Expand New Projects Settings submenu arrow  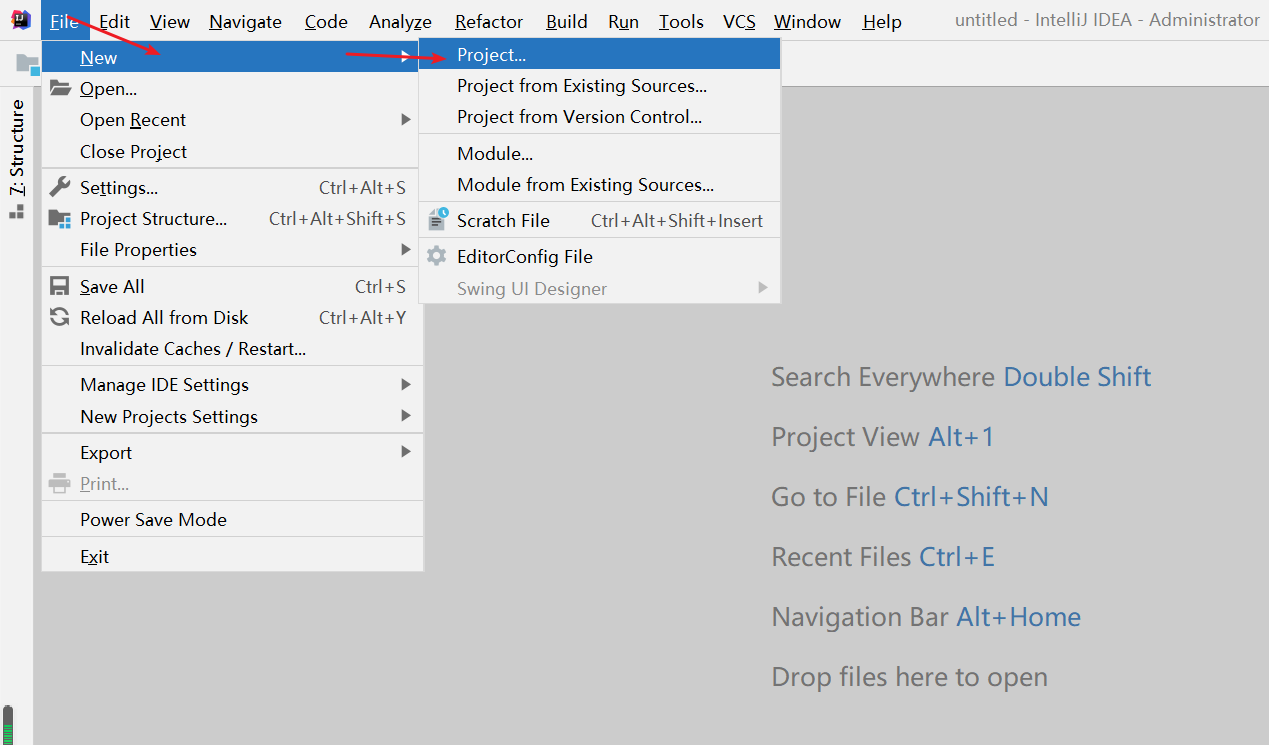[x=406, y=416]
